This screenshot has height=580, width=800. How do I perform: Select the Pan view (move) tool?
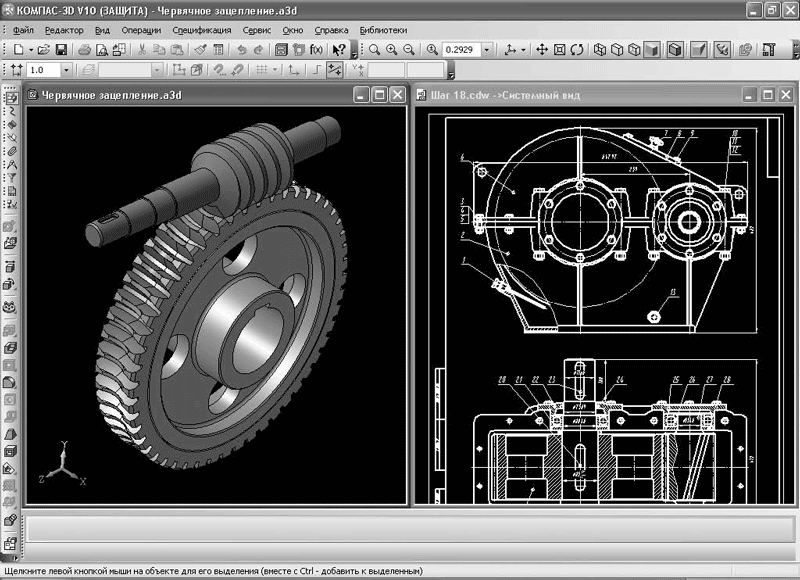tap(542, 49)
